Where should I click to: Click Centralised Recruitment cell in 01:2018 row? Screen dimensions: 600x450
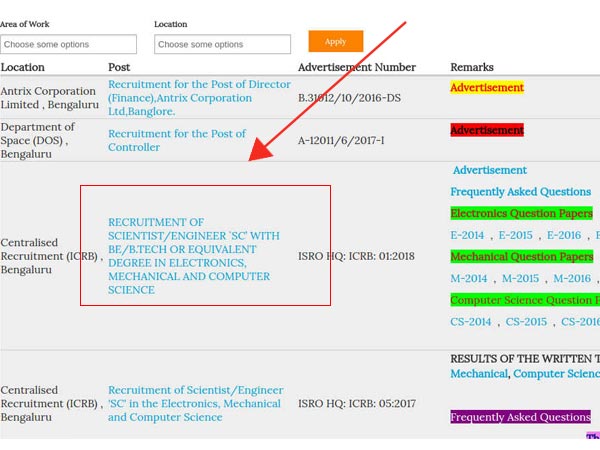tap(52, 256)
